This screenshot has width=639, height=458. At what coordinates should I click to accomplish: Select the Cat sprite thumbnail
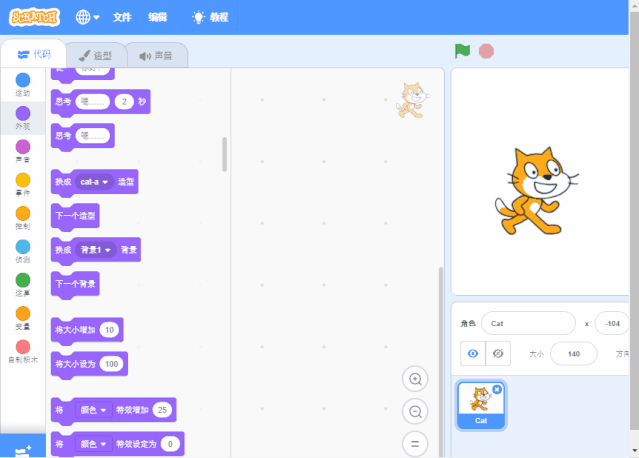481,405
